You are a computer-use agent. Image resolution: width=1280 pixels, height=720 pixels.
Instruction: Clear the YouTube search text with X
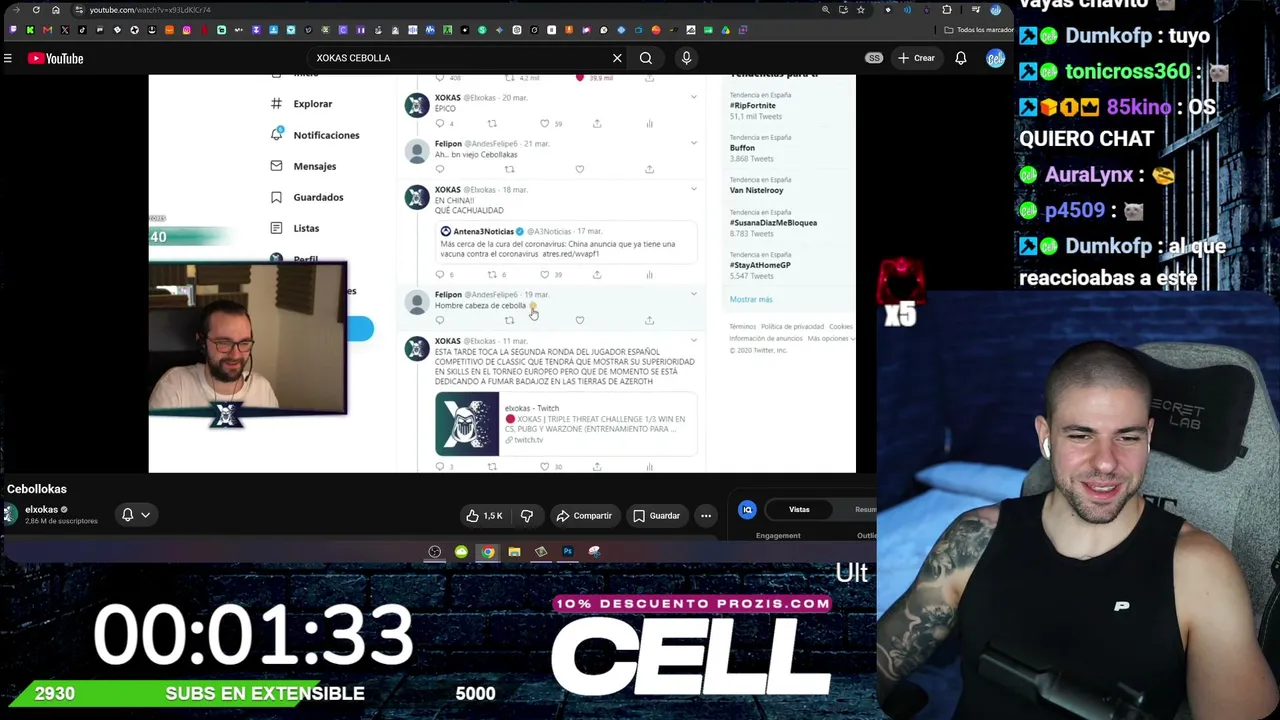[617, 58]
